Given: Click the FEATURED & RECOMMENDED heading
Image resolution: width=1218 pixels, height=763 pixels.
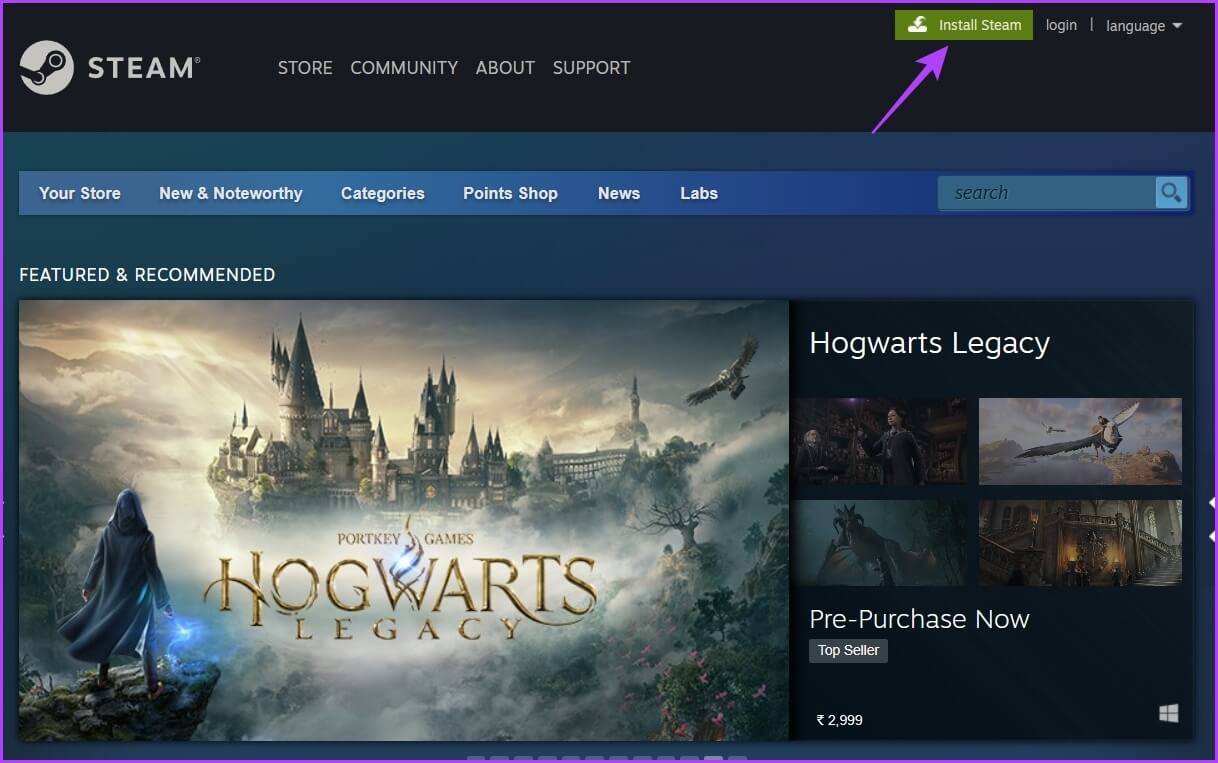Looking at the screenshot, I should click(x=147, y=275).
